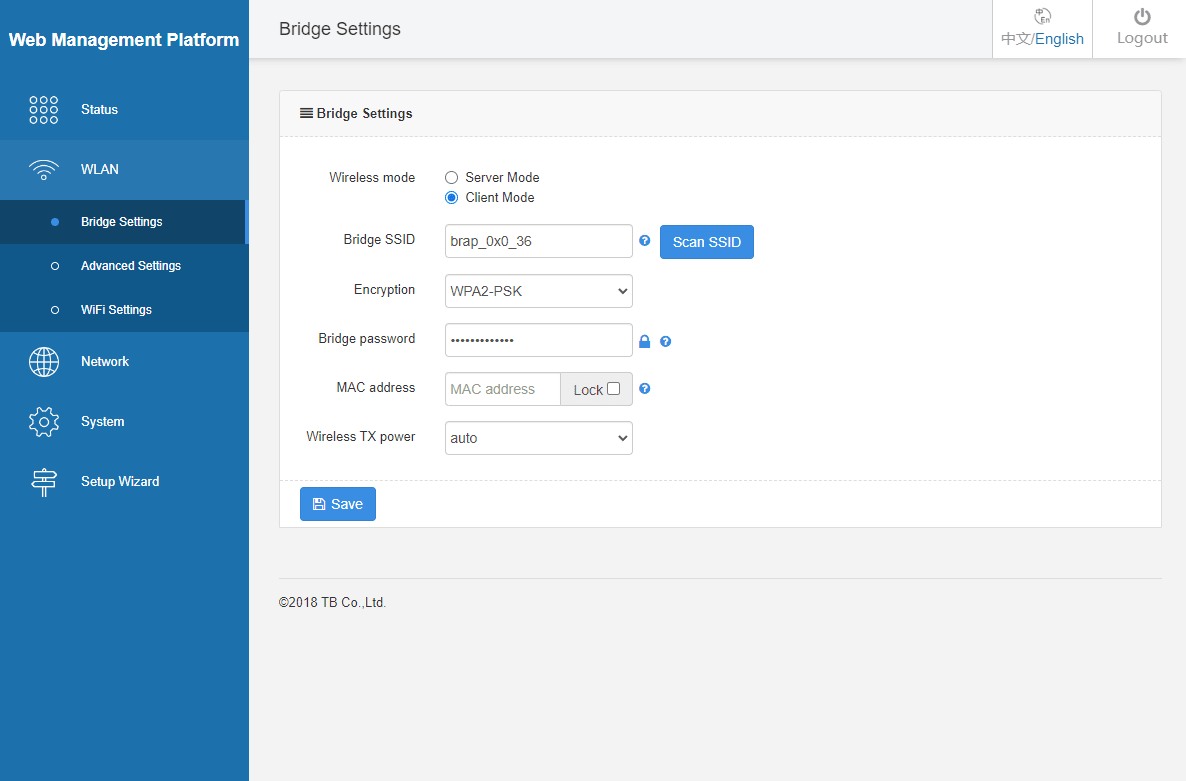Expand the Wireless TX power dropdown

coord(538,438)
